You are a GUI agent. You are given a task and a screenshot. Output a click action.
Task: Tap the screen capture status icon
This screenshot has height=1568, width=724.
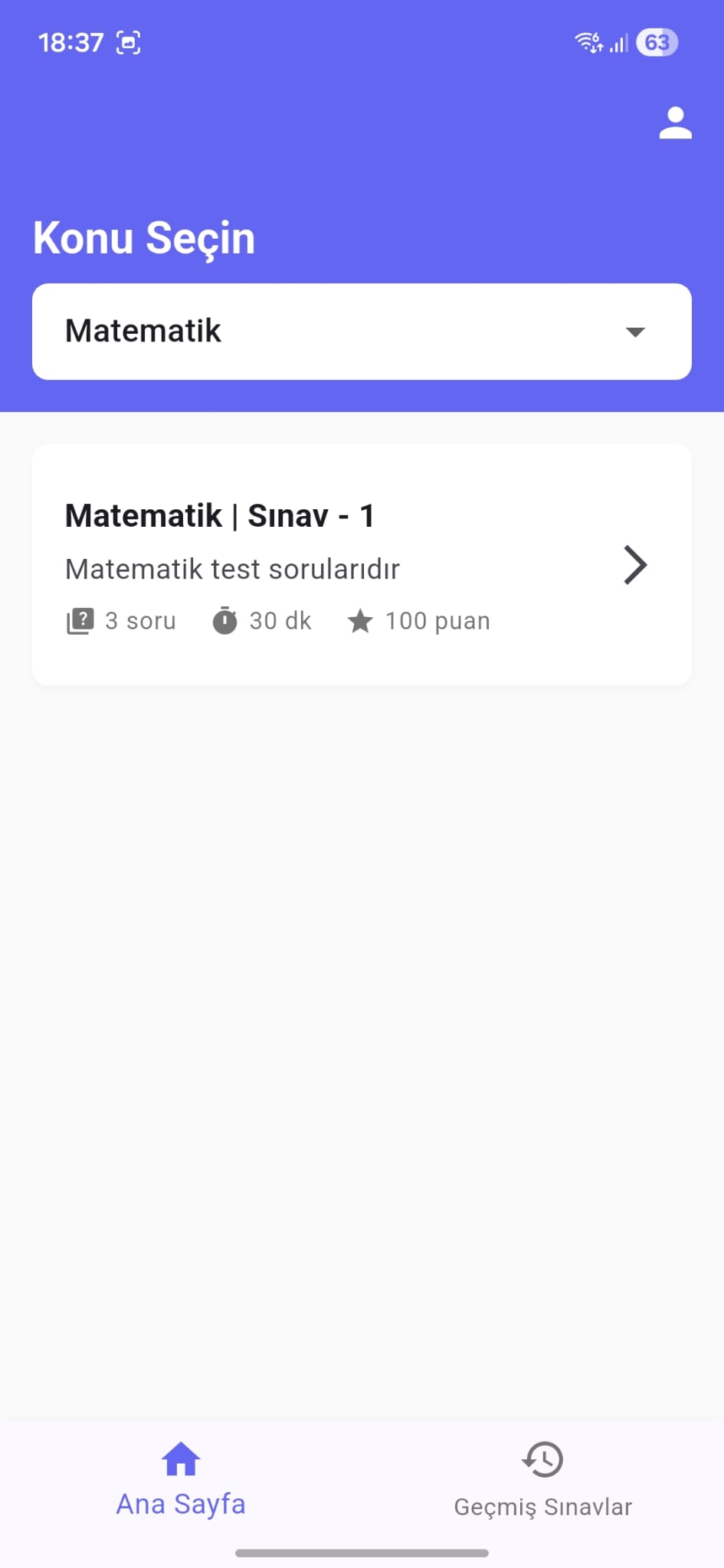129,43
